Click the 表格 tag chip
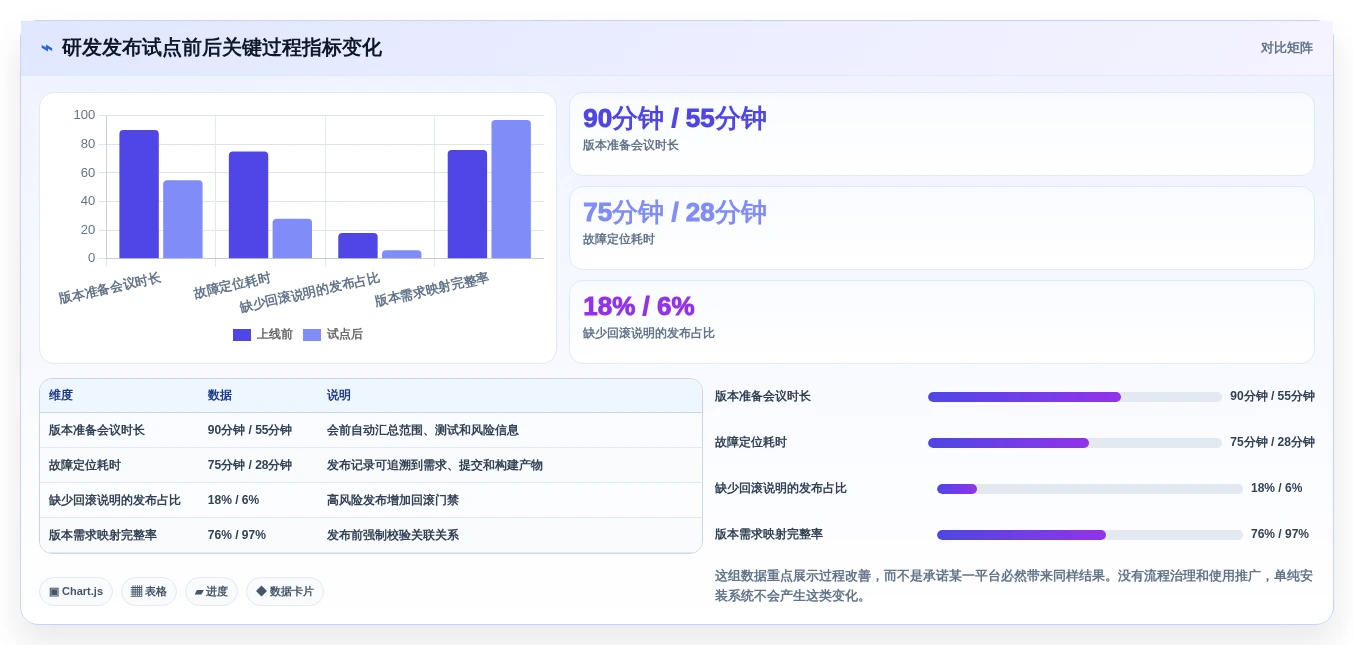The image size is (1354, 645). [x=149, y=591]
